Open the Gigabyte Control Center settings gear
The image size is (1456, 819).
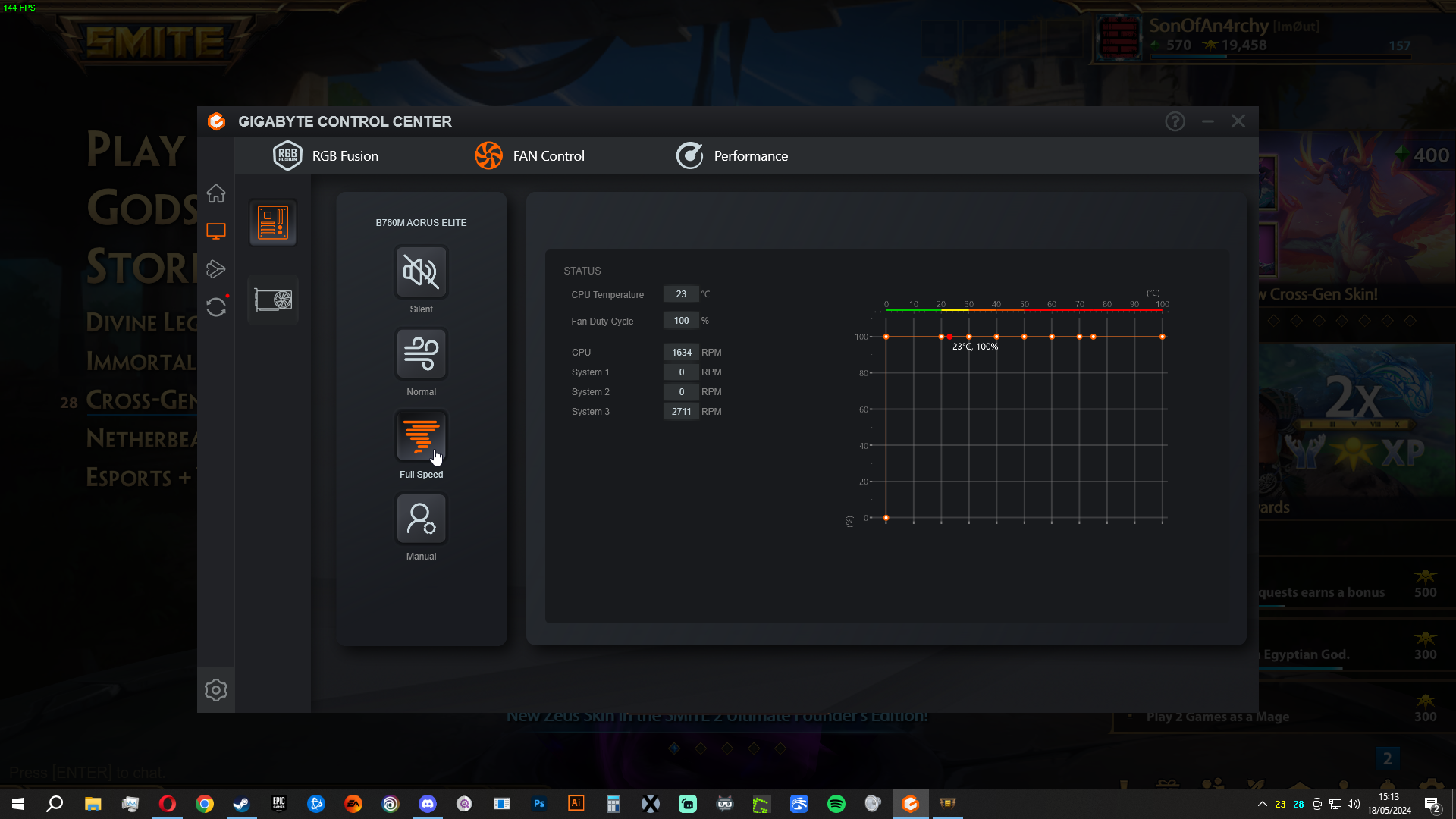[216, 690]
